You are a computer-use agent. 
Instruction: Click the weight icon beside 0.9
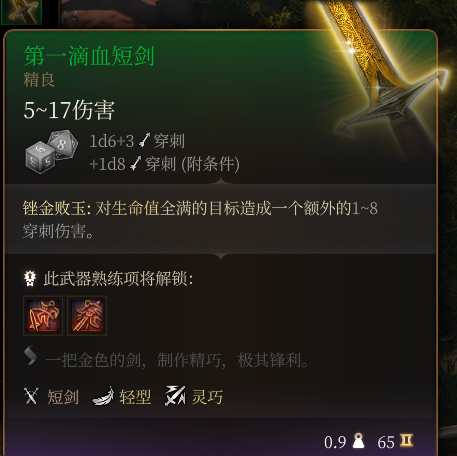(x=358, y=441)
